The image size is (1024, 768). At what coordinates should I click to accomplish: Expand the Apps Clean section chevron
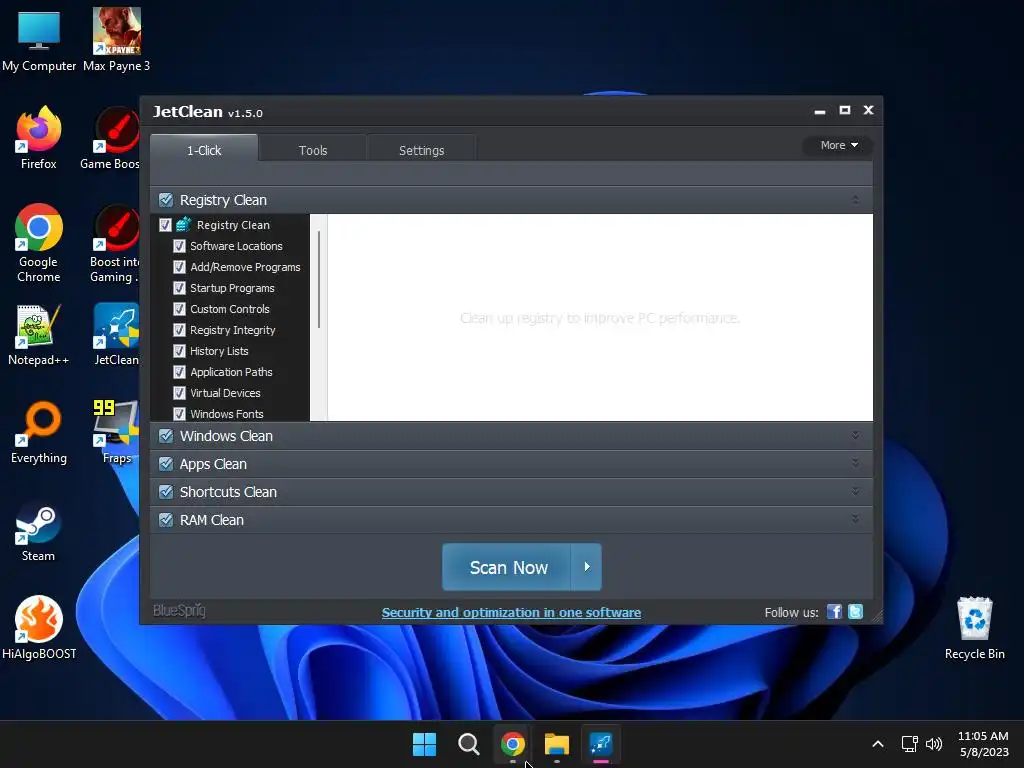[x=855, y=462]
